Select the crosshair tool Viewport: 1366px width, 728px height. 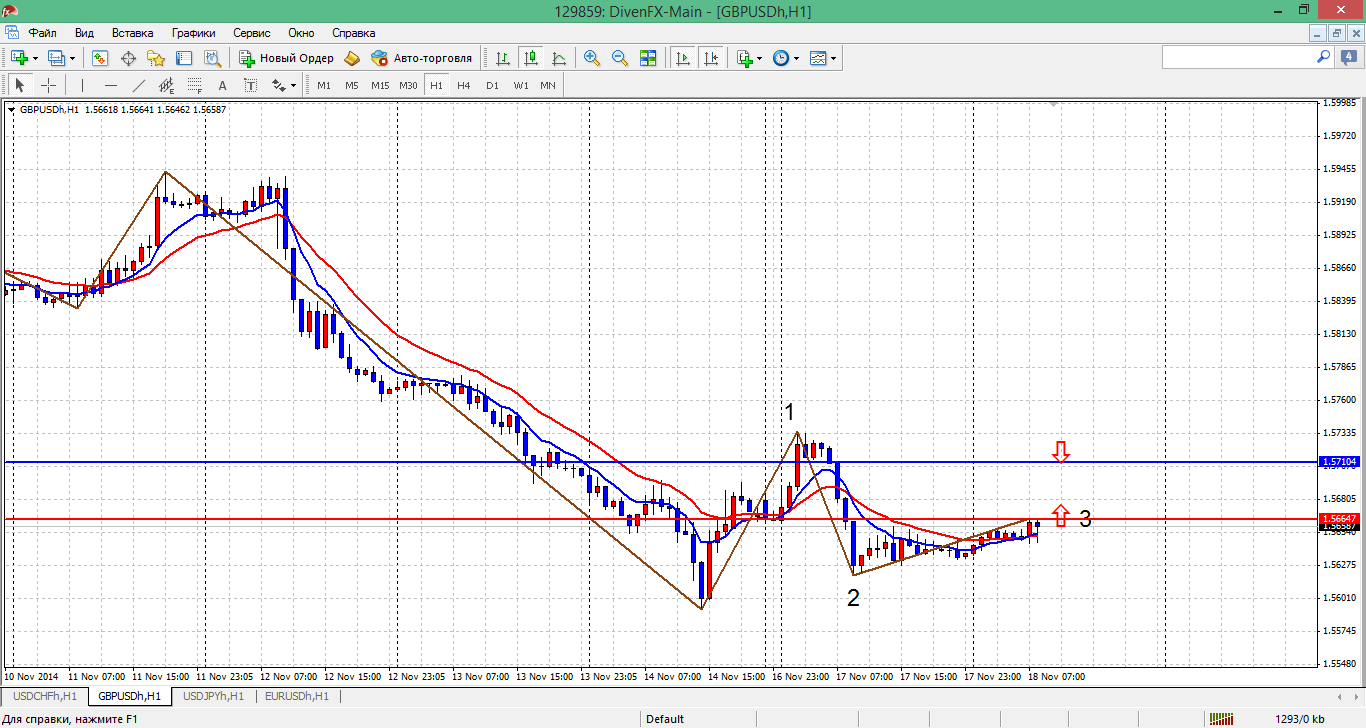tap(48, 85)
